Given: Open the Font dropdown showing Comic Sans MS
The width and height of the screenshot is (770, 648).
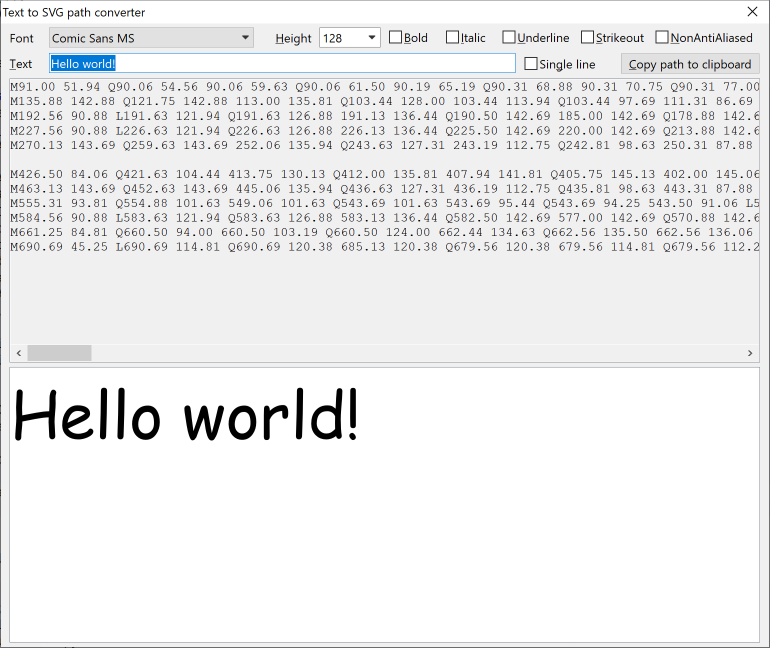Looking at the screenshot, I should (151, 38).
